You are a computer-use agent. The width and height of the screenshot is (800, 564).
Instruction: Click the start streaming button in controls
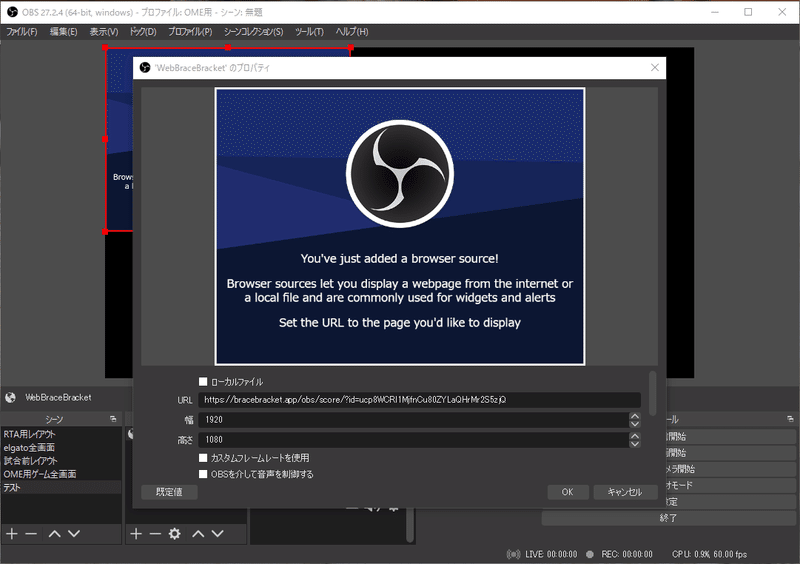point(730,437)
